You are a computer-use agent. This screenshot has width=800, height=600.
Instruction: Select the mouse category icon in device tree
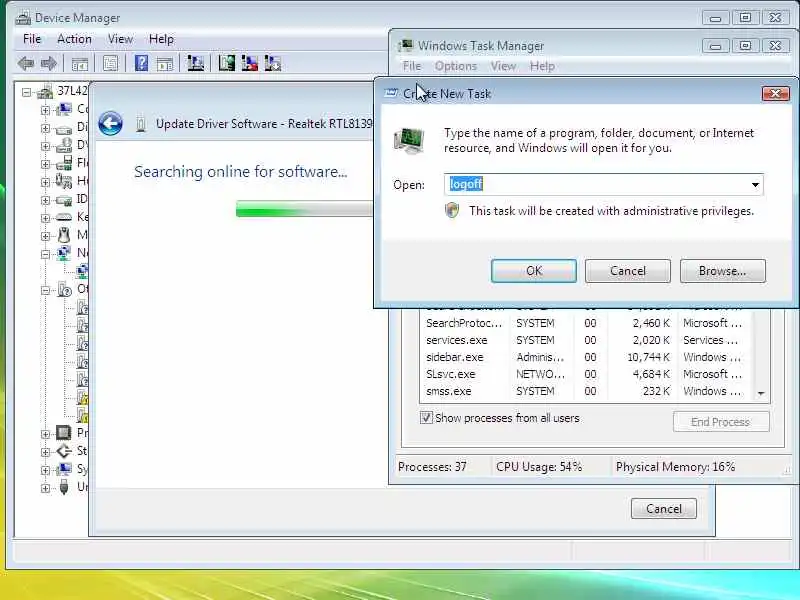click(x=64, y=235)
